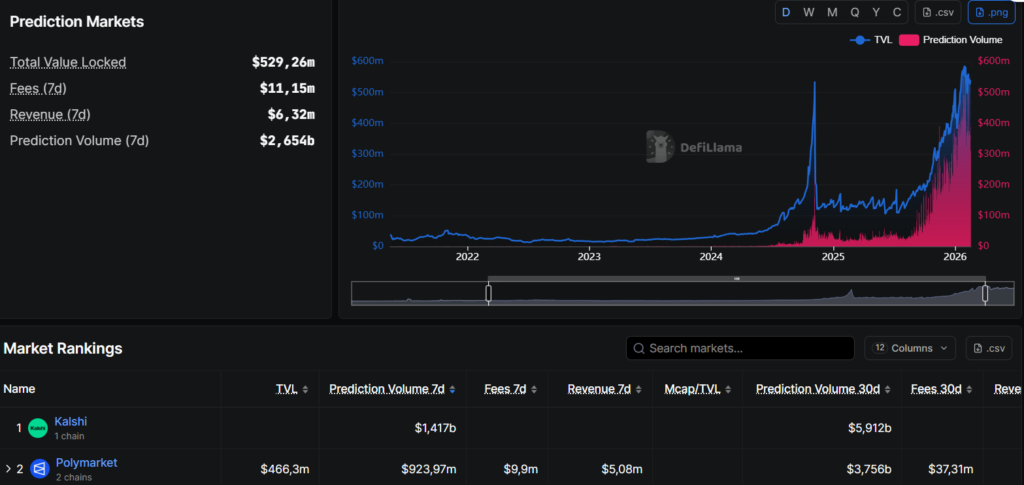Toggle the TVL series in legend
This screenshot has height=485, width=1024.
(871, 40)
